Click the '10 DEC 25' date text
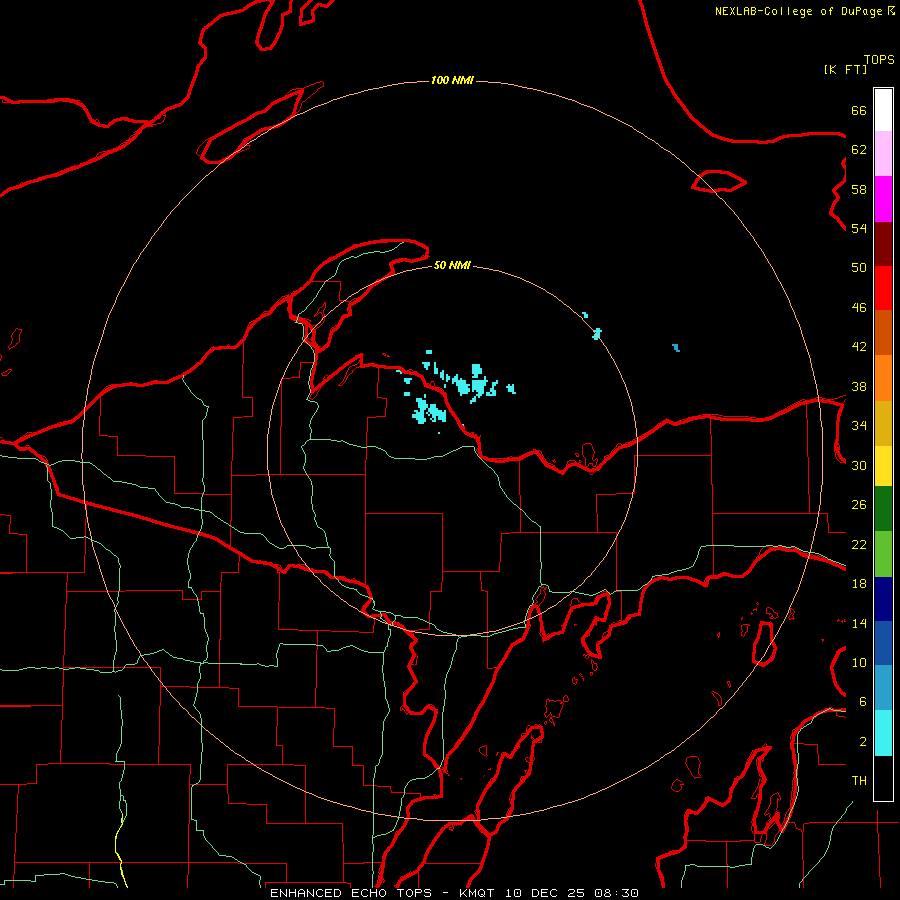900x900 pixels. [x=545, y=893]
